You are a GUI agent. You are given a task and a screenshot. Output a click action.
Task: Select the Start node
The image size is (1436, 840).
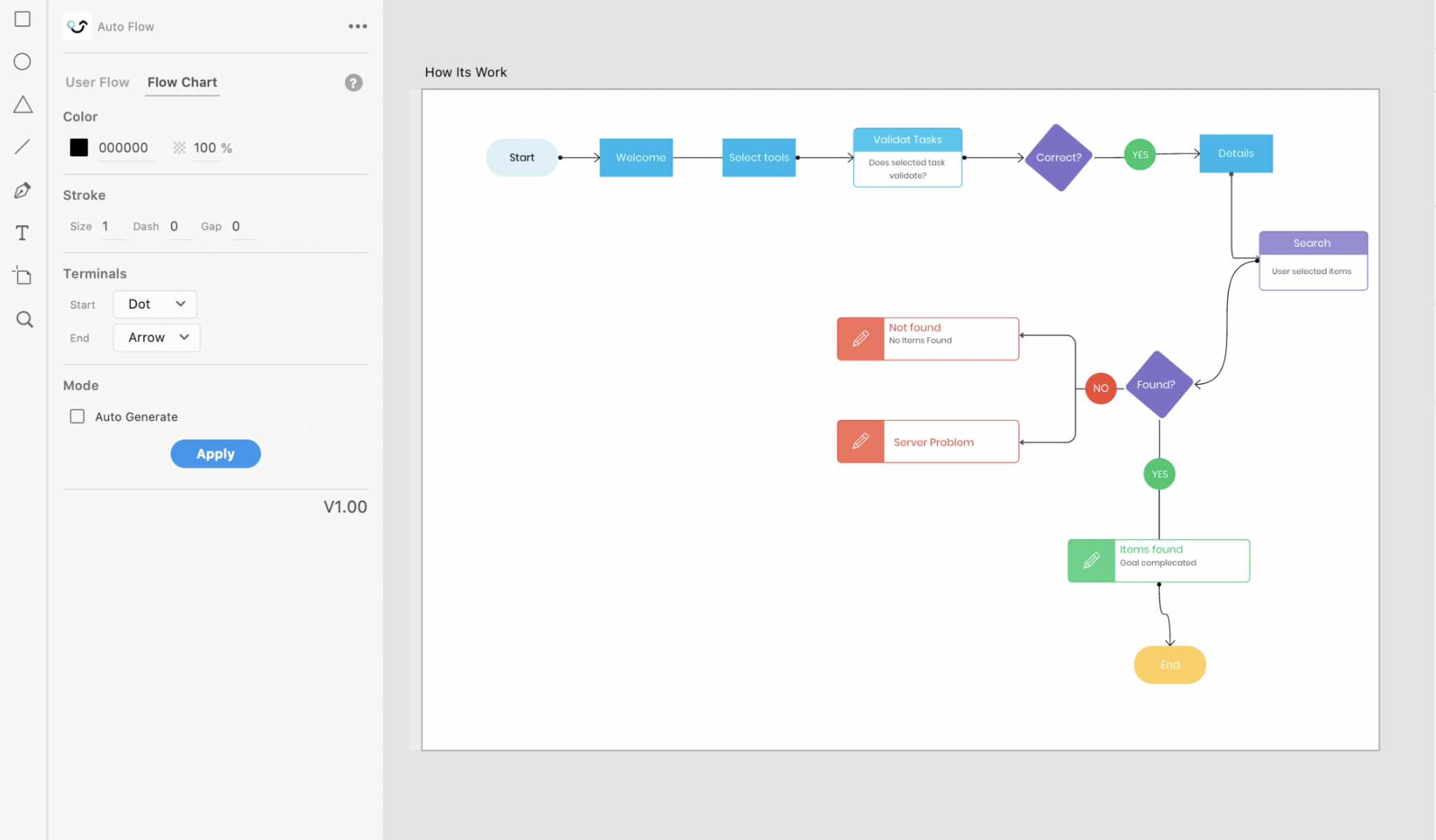(x=522, y=157)
